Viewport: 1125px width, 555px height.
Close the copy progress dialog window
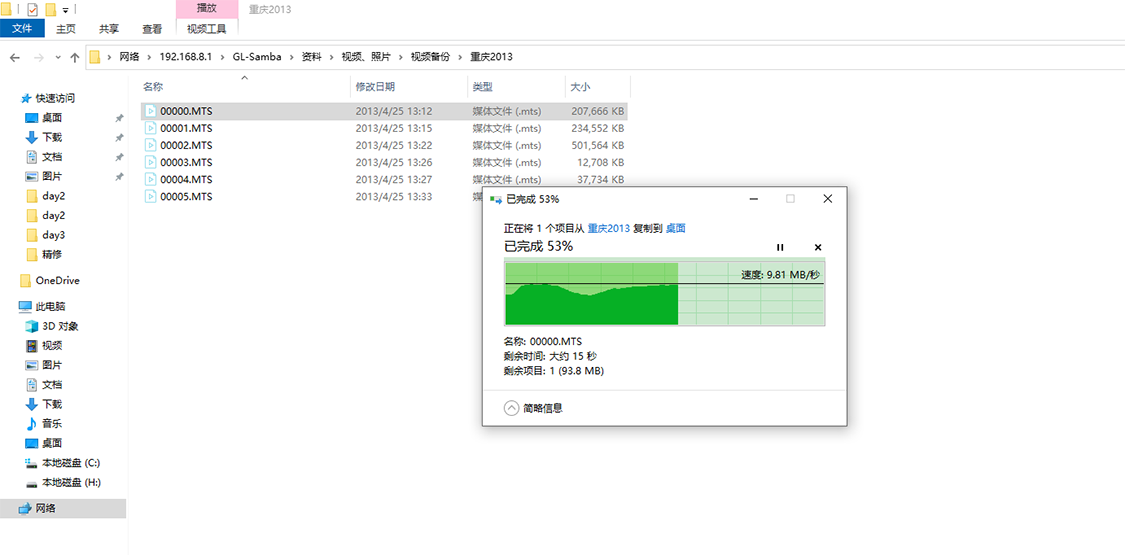[827, 199]
